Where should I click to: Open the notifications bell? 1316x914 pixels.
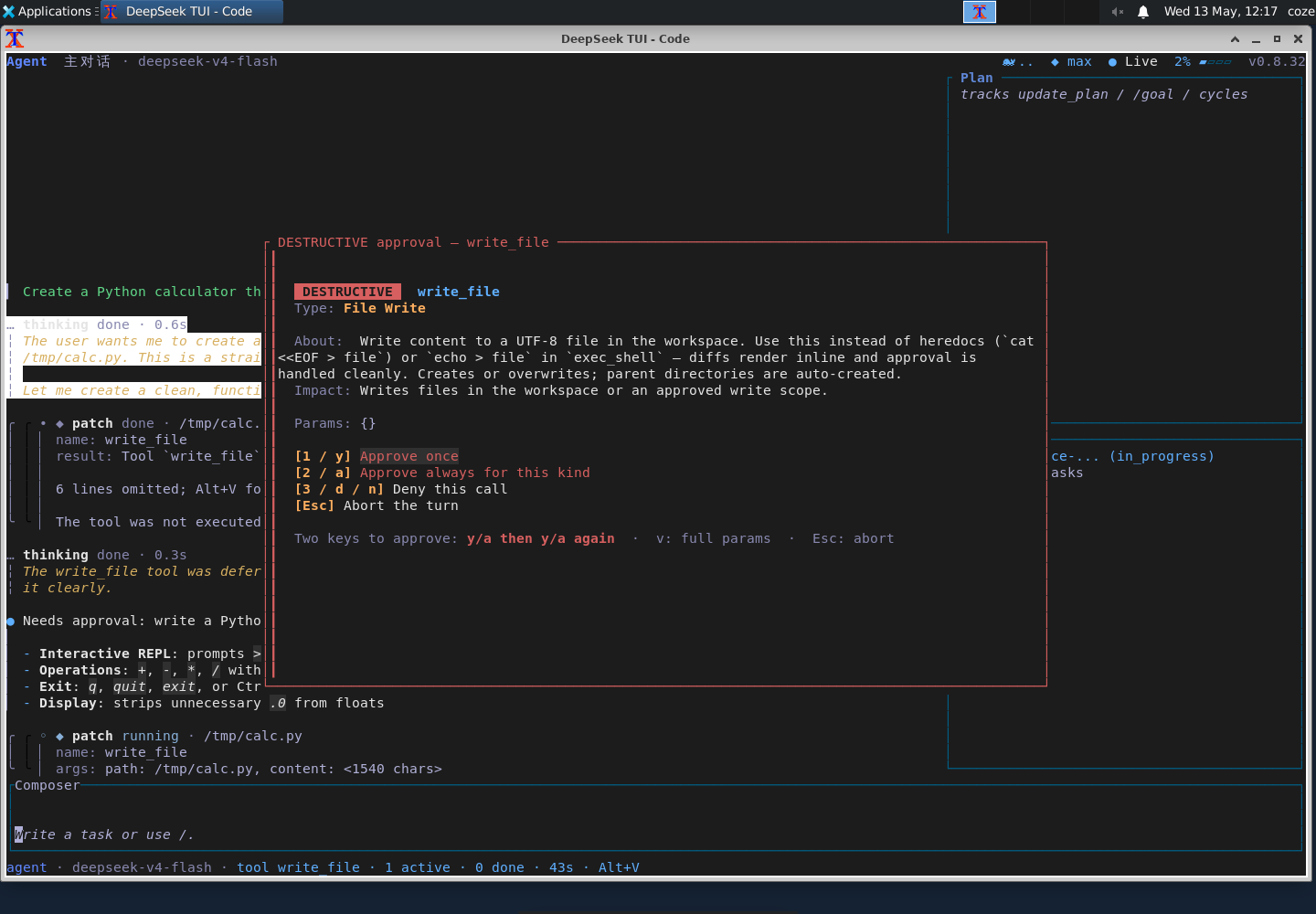[1143, 12]
